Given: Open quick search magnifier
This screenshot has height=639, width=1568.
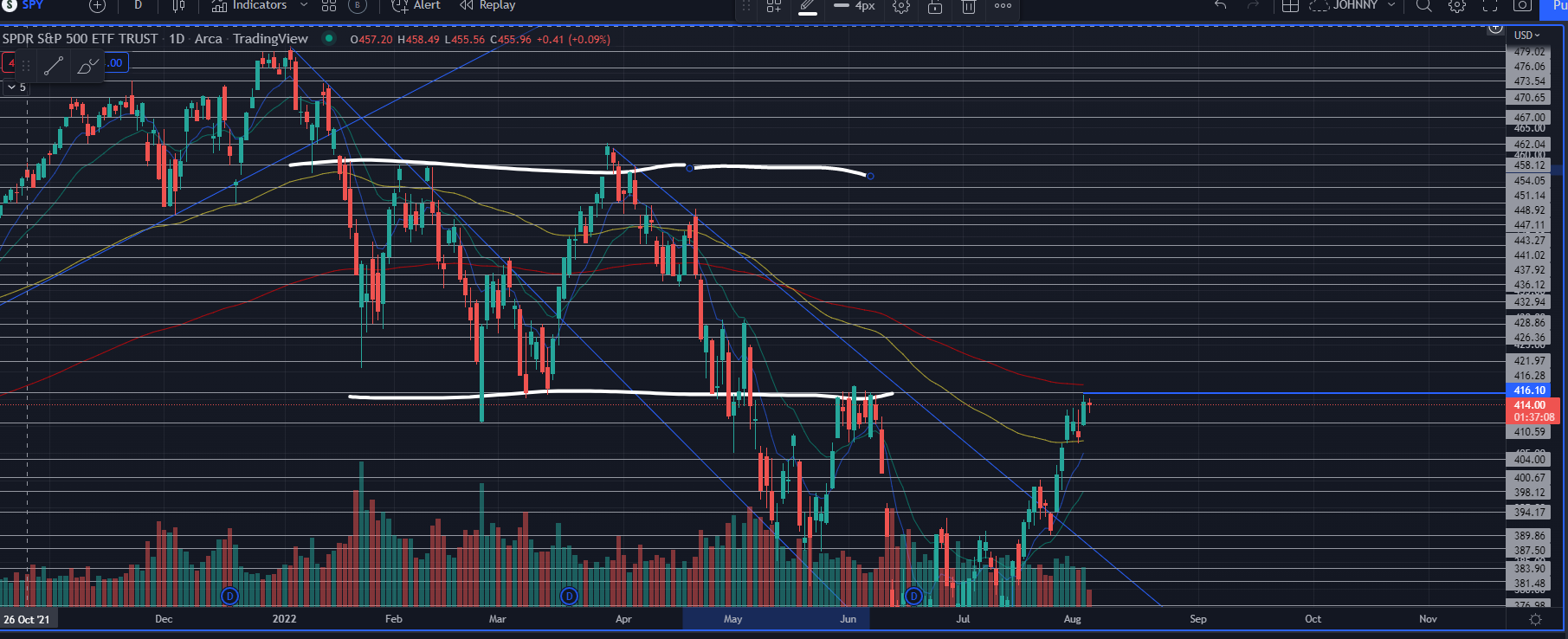Looking at the screenshot, I should [1423, 5].
